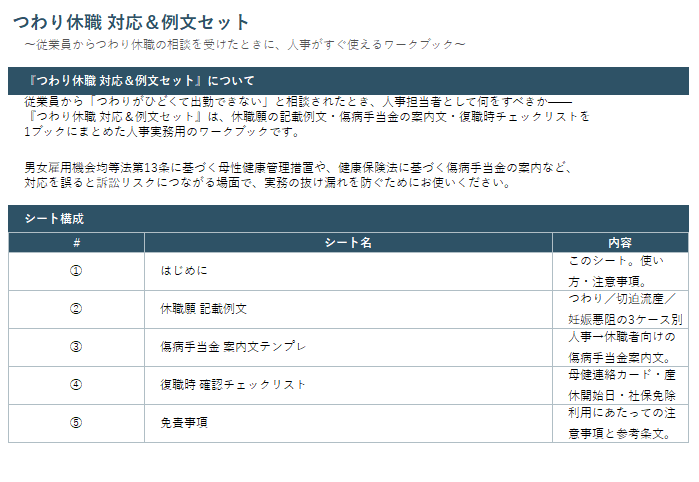Click the 母健連絡カード・産休開始日 cell
Screen dimensions: 699x482
[620, 385]
